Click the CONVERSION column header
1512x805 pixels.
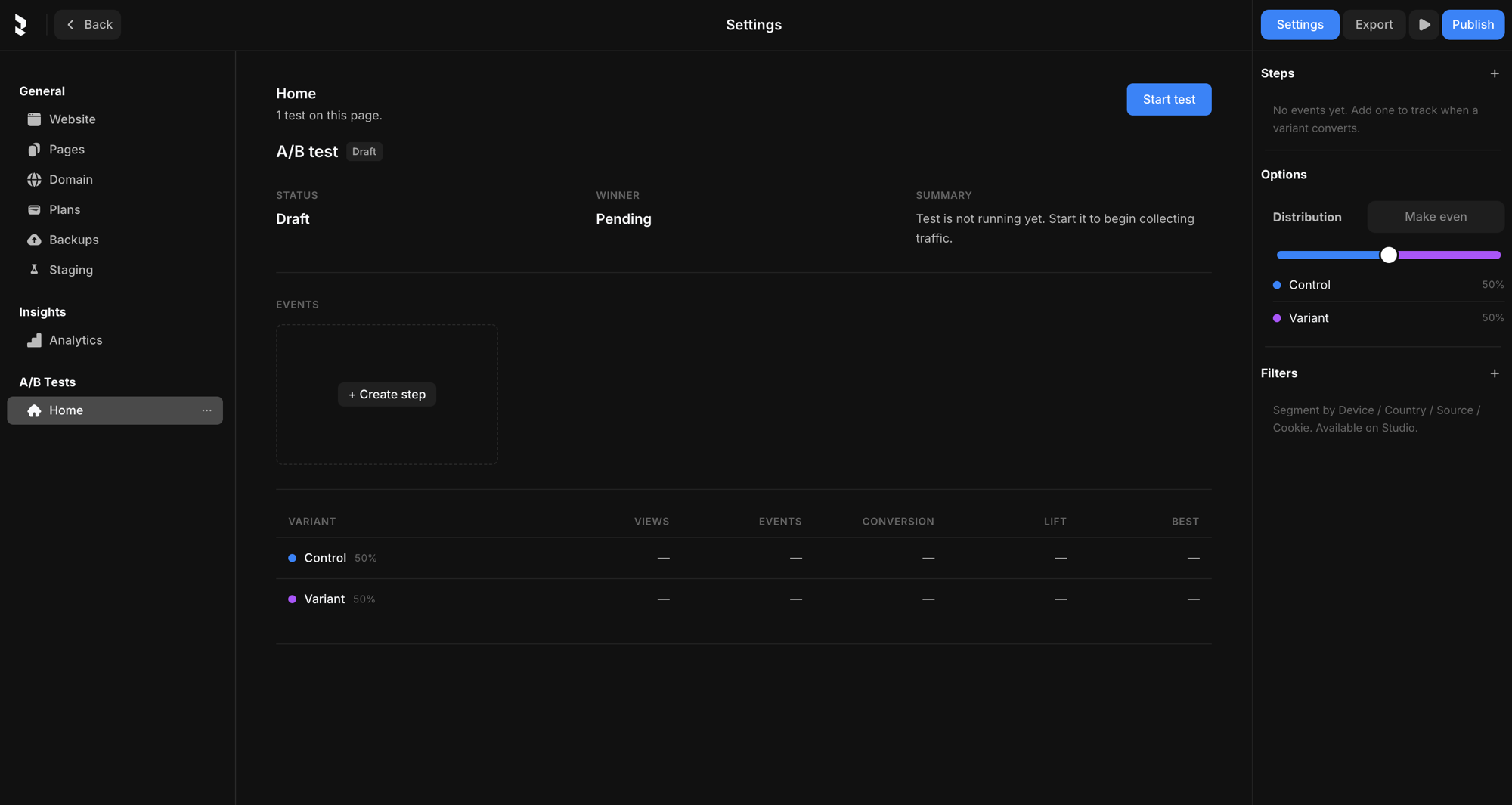tap(898, 522)
